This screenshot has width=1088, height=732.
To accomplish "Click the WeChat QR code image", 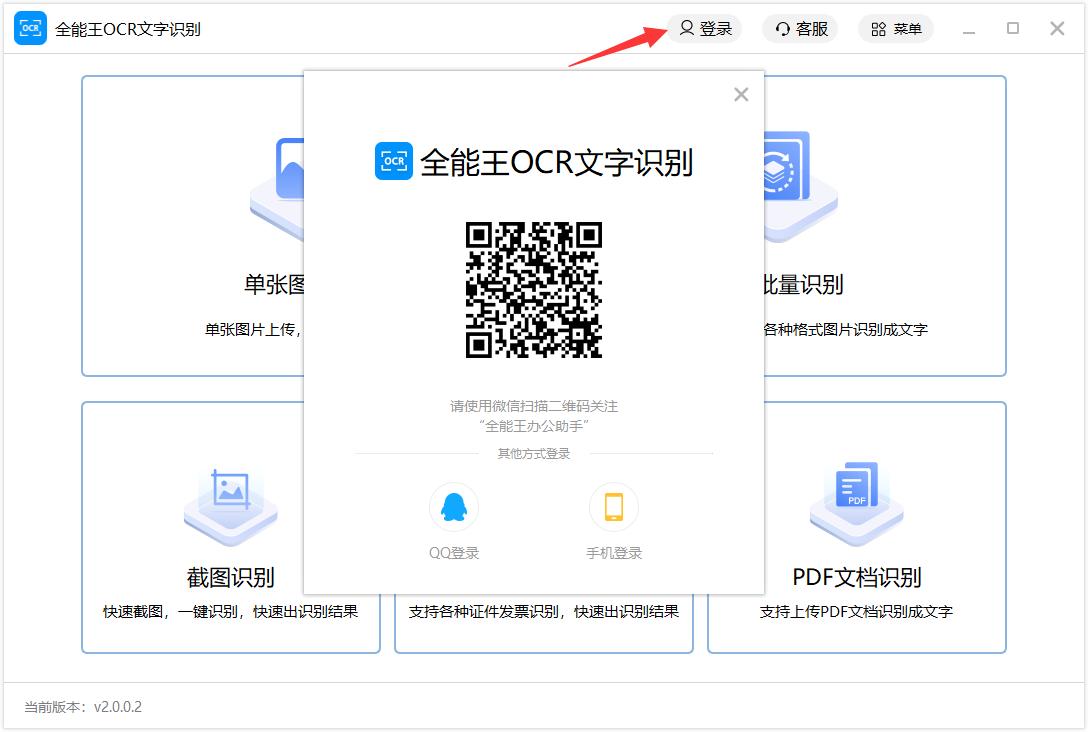I will pos(534,290).
